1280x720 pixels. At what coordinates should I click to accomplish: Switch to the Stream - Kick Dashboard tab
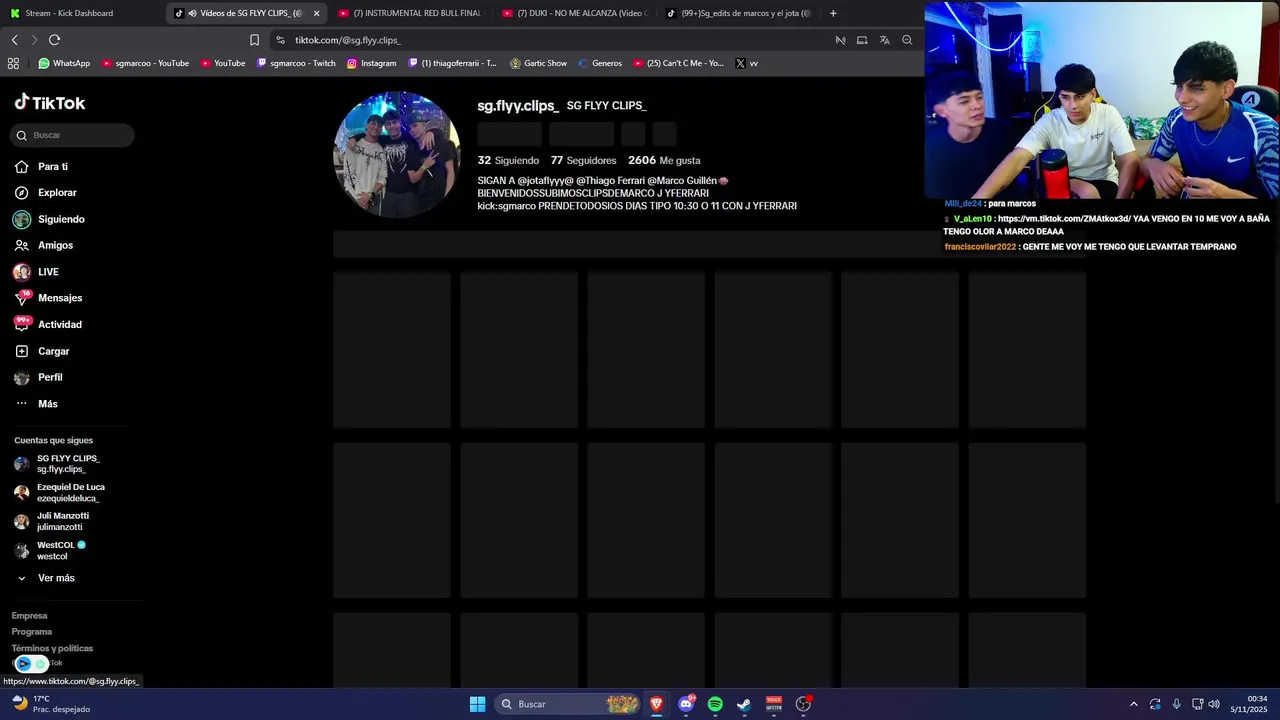click(x=68, y=13)
